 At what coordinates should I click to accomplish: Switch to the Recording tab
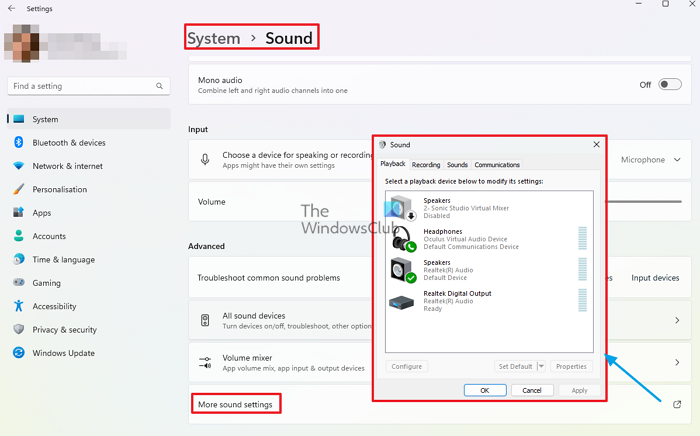coord(426,165)
